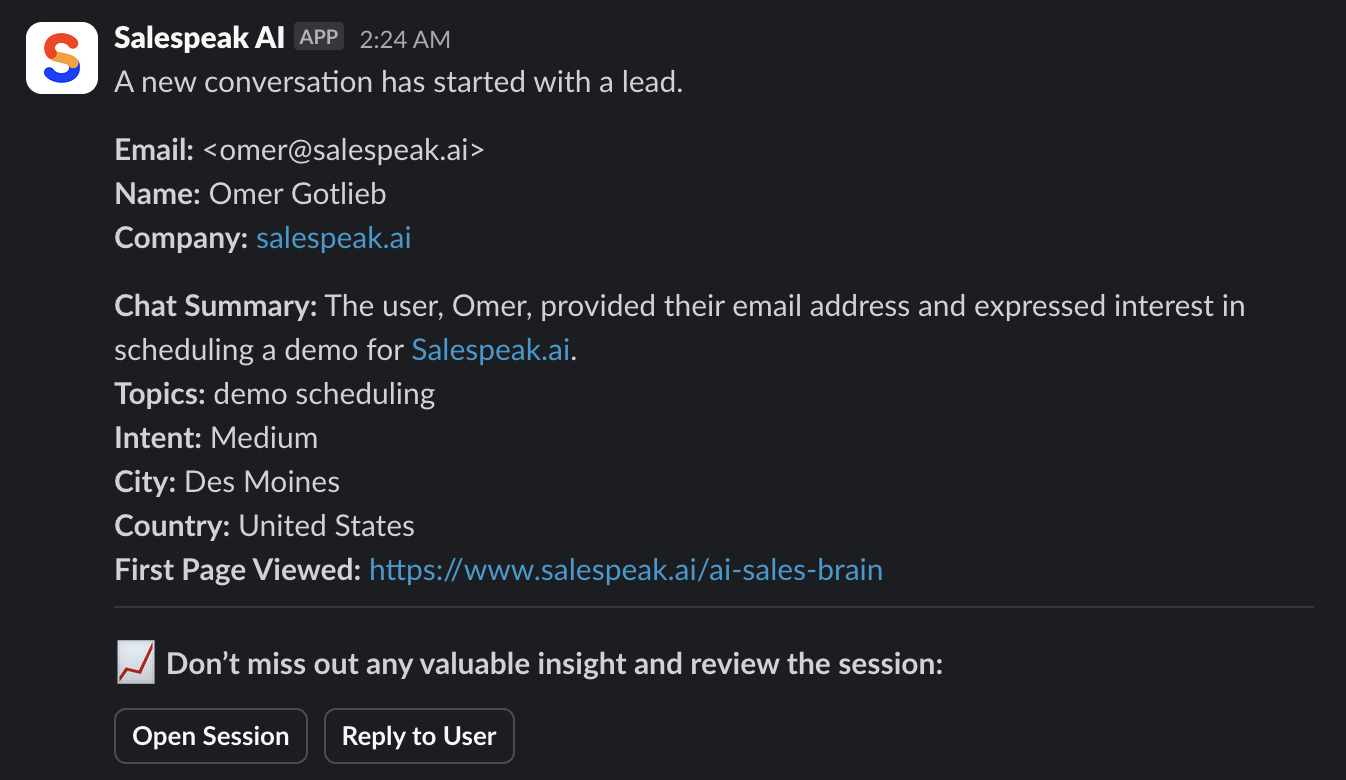This screenshot has width=1346, height=780.
Task: Open Session button click
Action: point(211,736)
